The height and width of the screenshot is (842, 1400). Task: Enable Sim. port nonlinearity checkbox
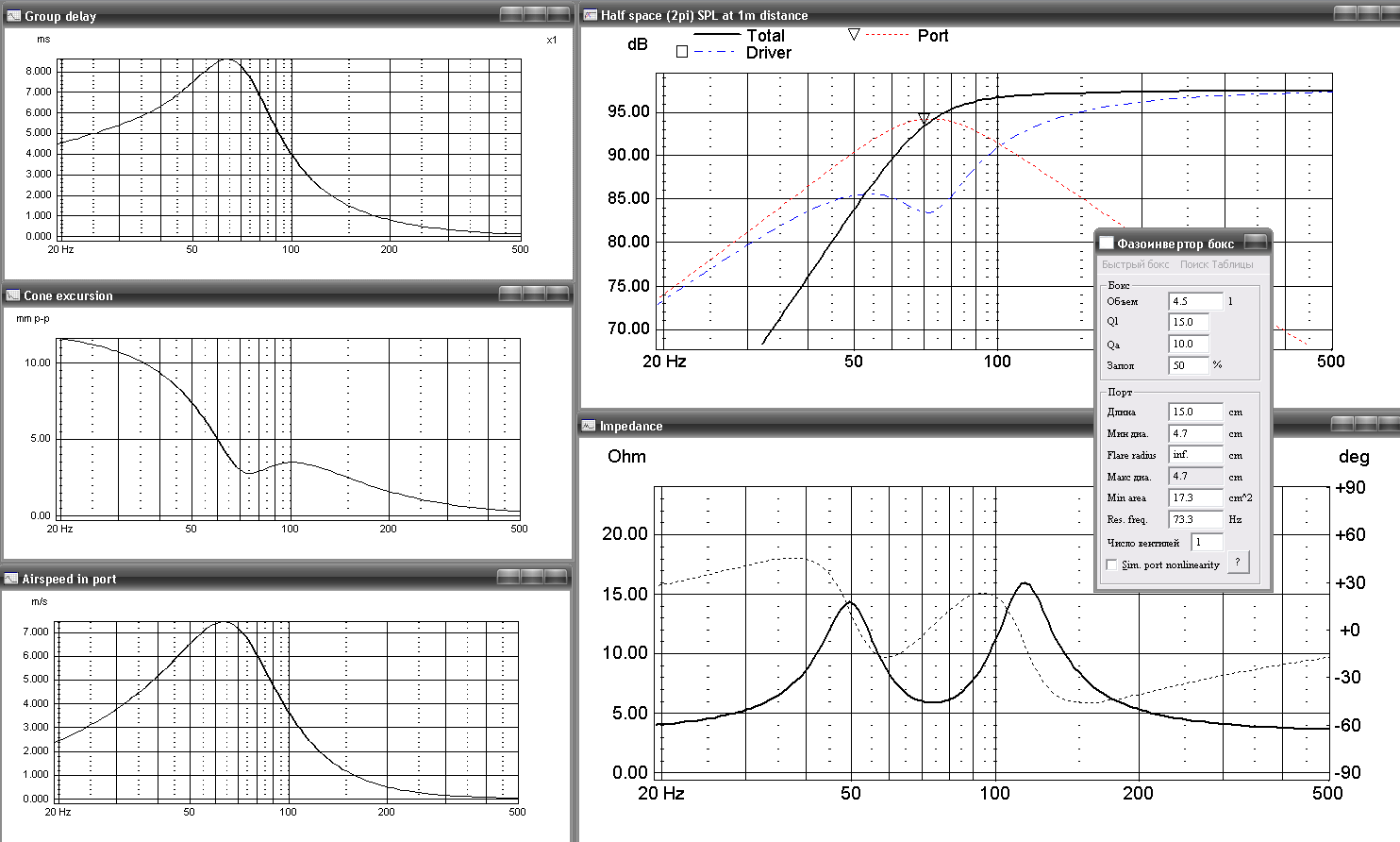coord(1111,564)
